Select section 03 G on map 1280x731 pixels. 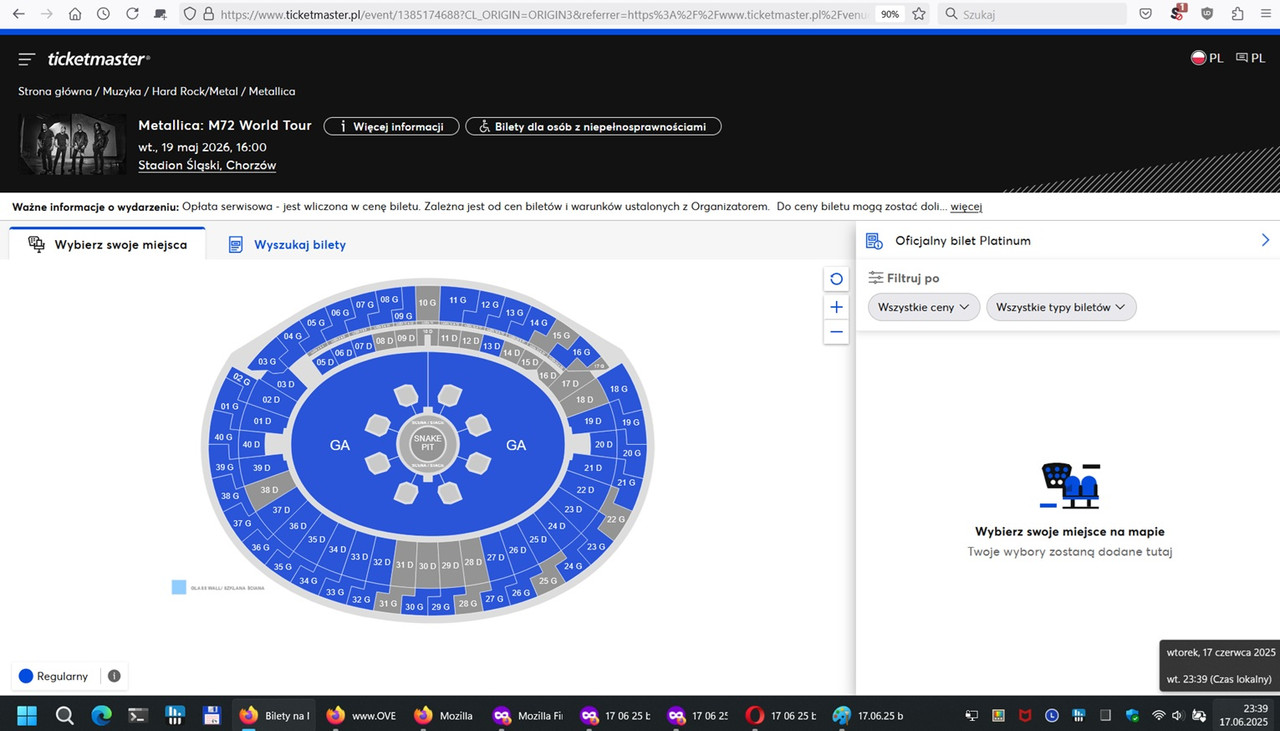(267, 361)
